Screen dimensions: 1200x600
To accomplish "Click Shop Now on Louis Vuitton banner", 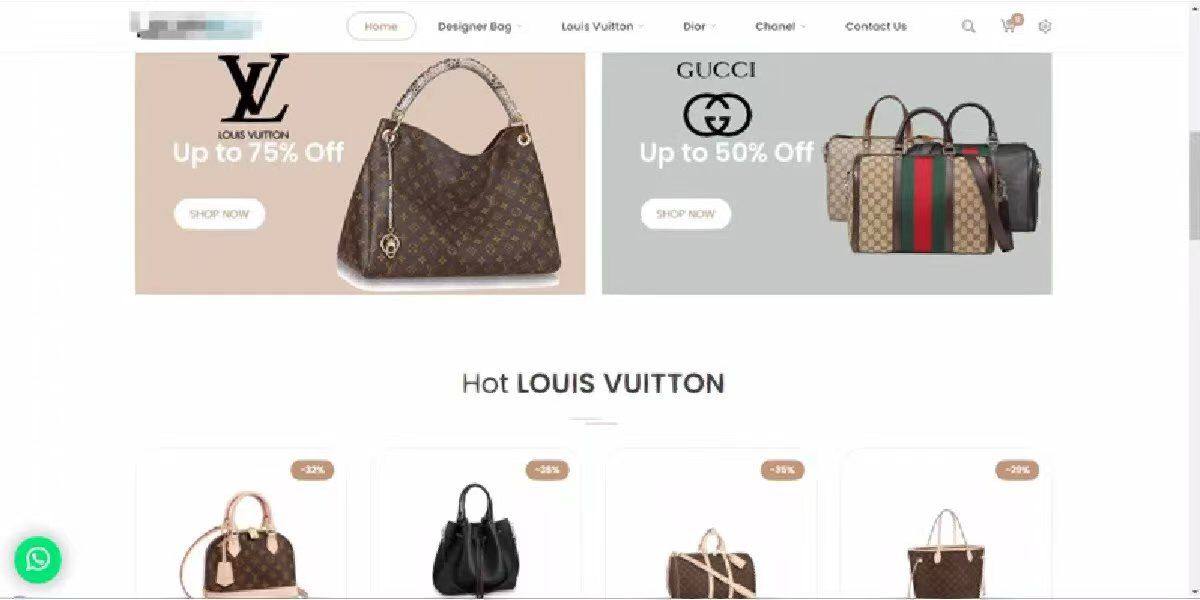I will pyautogui.click(x=219, y=214).
